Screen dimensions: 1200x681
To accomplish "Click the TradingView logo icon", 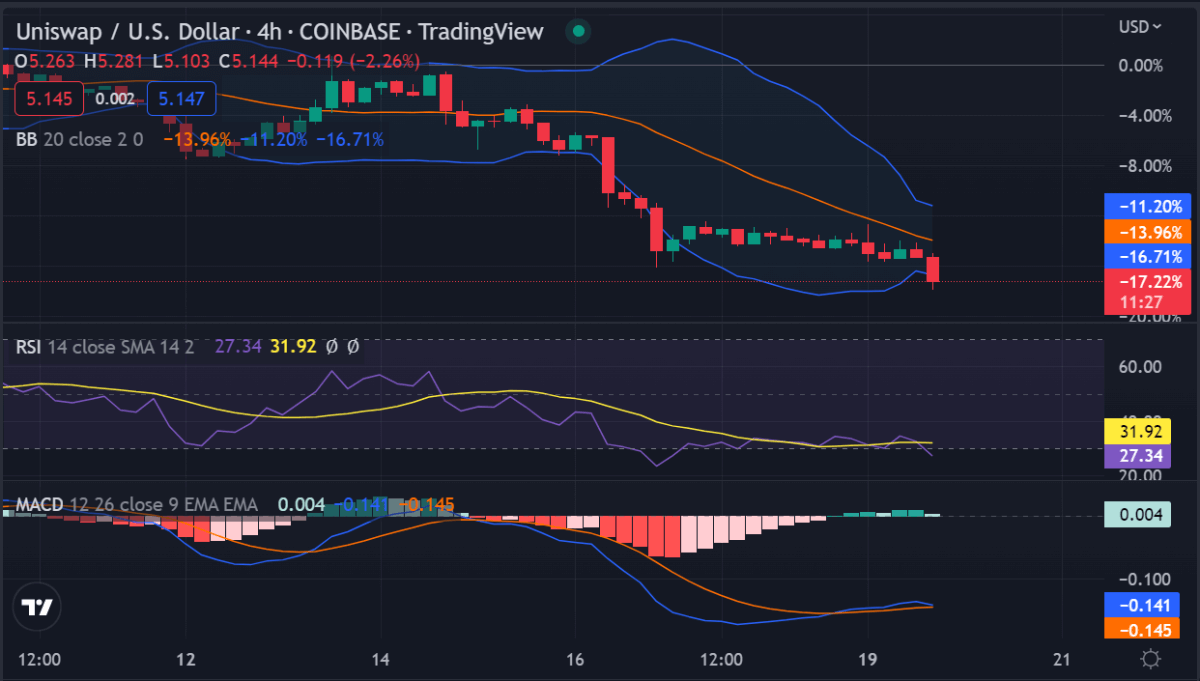I will tap(38, 607).
